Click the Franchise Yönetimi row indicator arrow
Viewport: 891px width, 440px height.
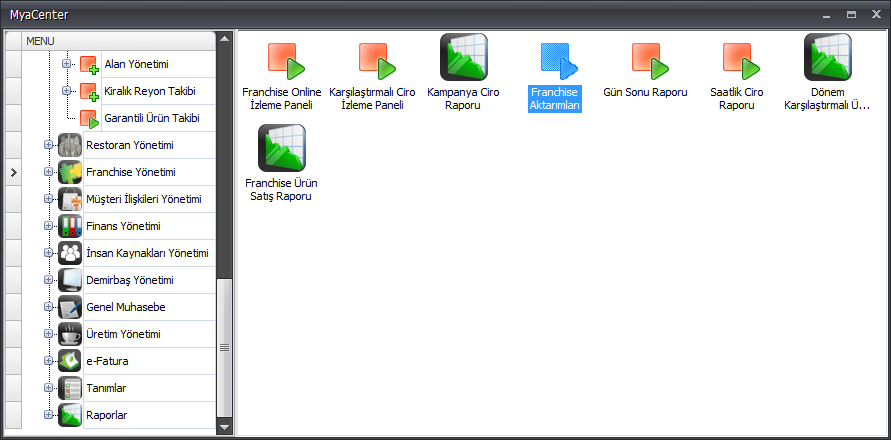coord(14,172)
